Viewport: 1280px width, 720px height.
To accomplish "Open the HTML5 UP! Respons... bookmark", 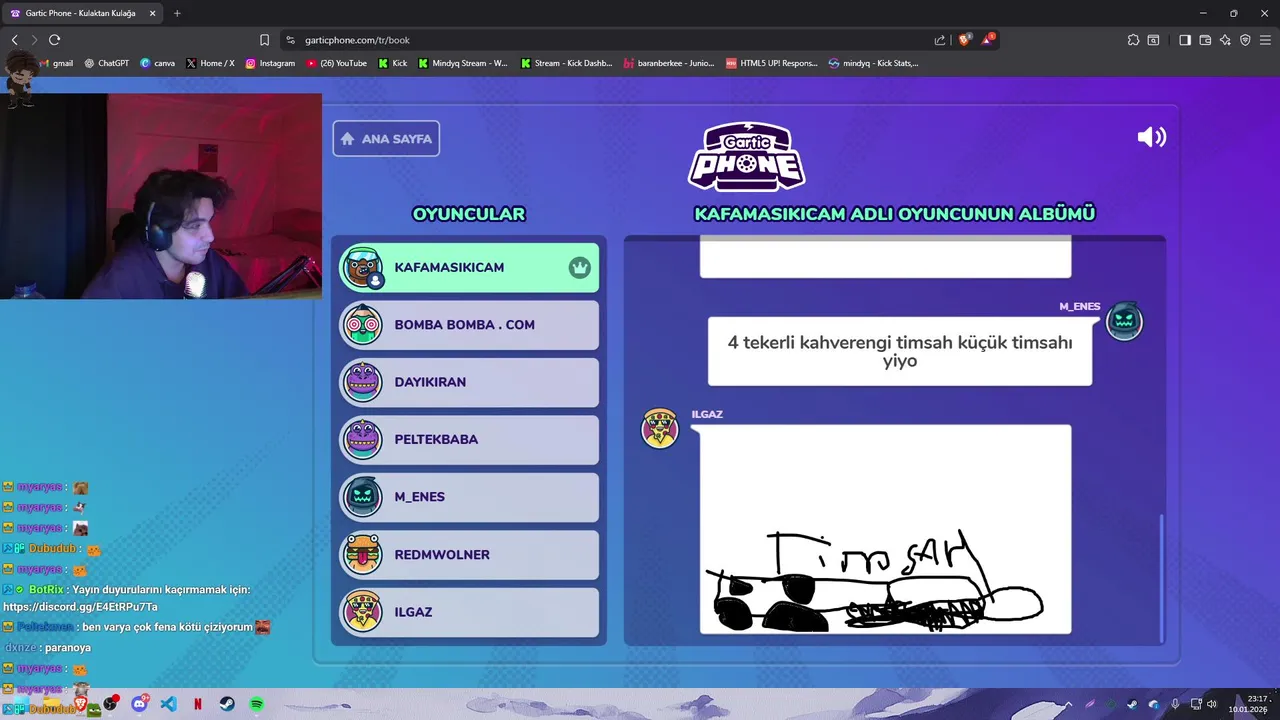I will [x=772, y=63].
